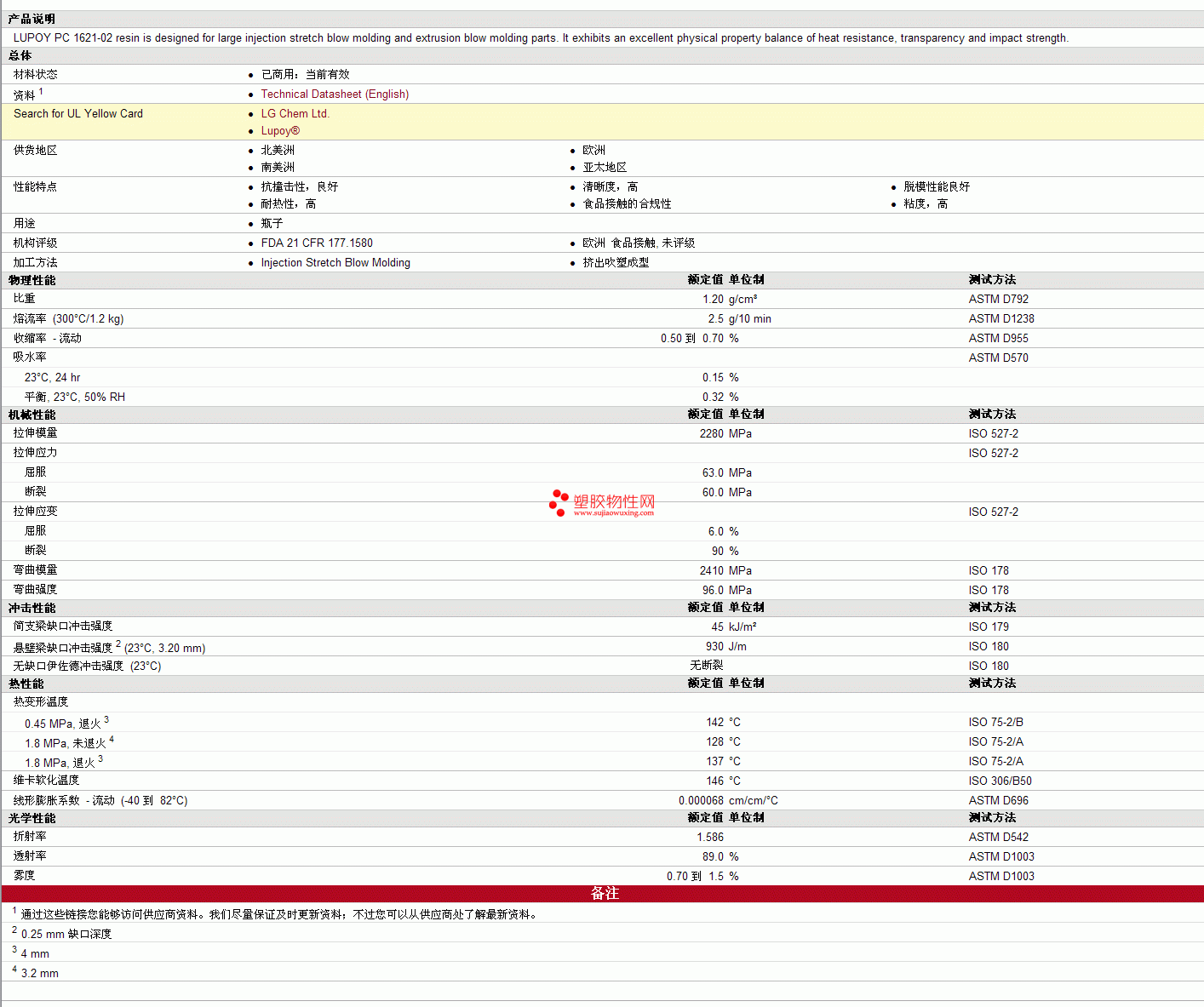Select the specific gravity value '1.20'

coord(713,300)
